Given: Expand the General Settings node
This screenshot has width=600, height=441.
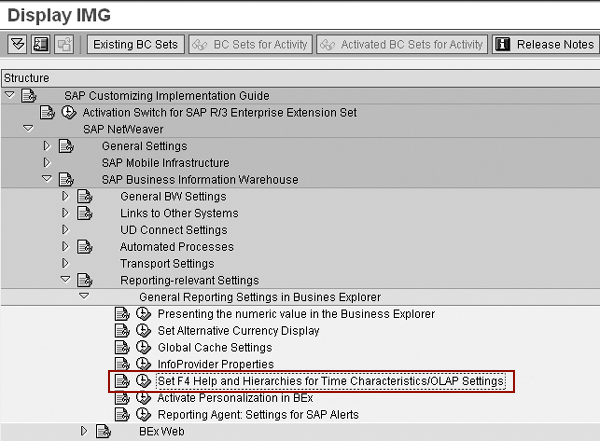Looking at the screenshot, I should coord(47,146).
